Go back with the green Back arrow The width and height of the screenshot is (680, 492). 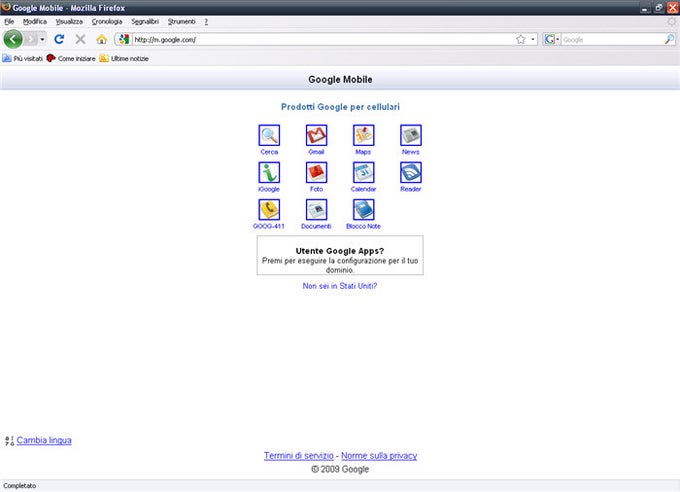[13, 39]
